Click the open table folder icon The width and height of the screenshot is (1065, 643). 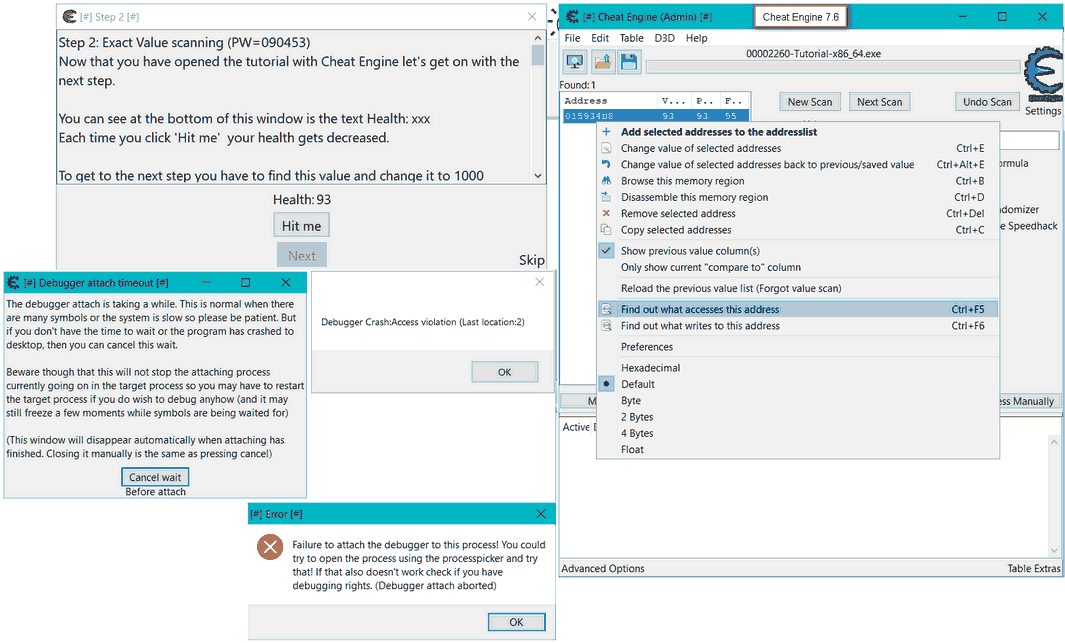coord(603,61)
